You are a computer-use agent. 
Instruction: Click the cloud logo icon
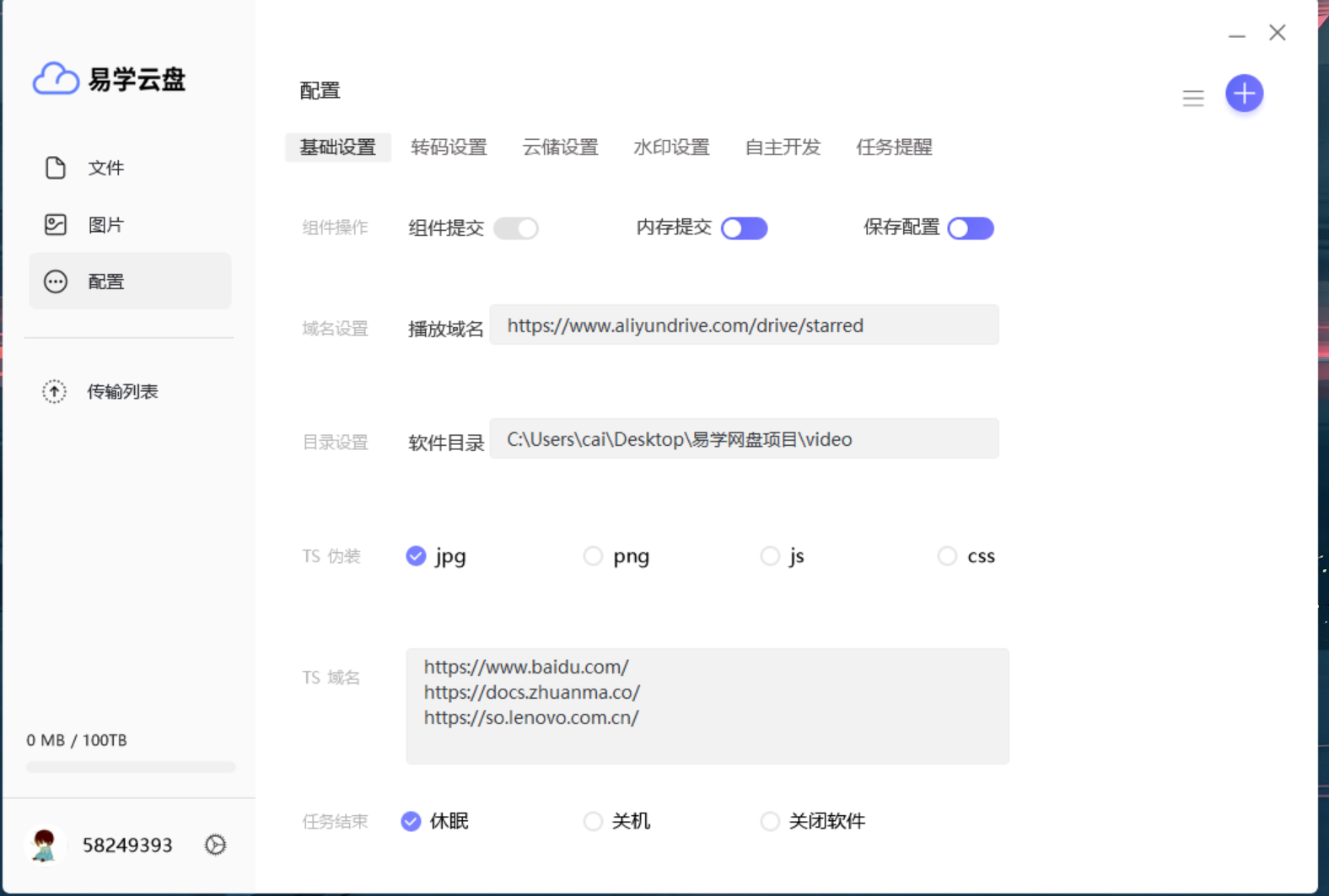point(56,78)
